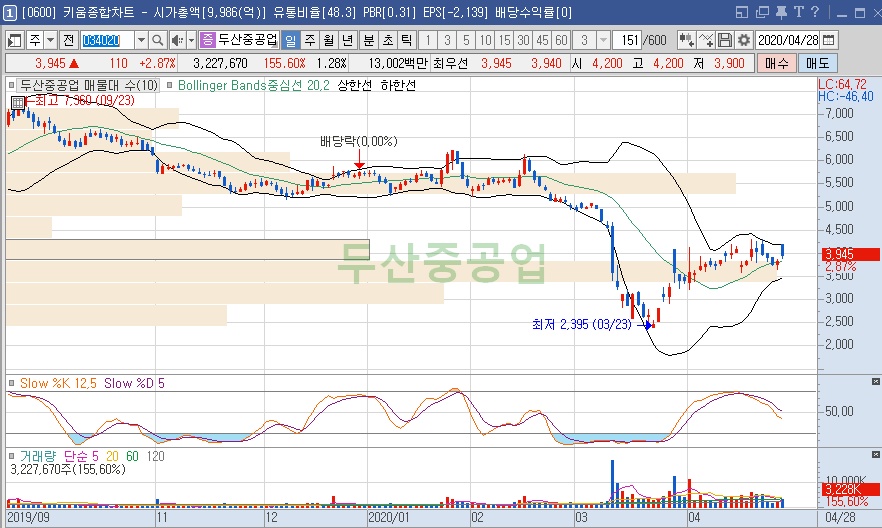Click the 3,228K volume tag
Image resolution: width=882 pixels, height=528 pixels.
848,489
